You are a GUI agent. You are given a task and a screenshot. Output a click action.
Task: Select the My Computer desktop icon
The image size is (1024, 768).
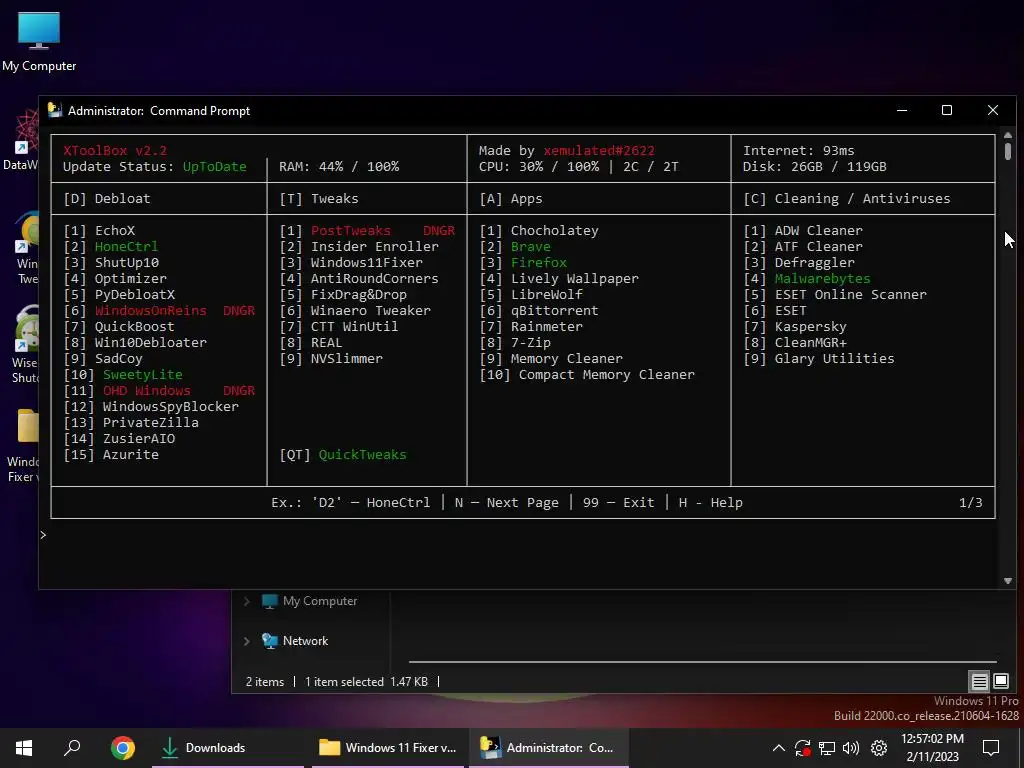[39, 42]
